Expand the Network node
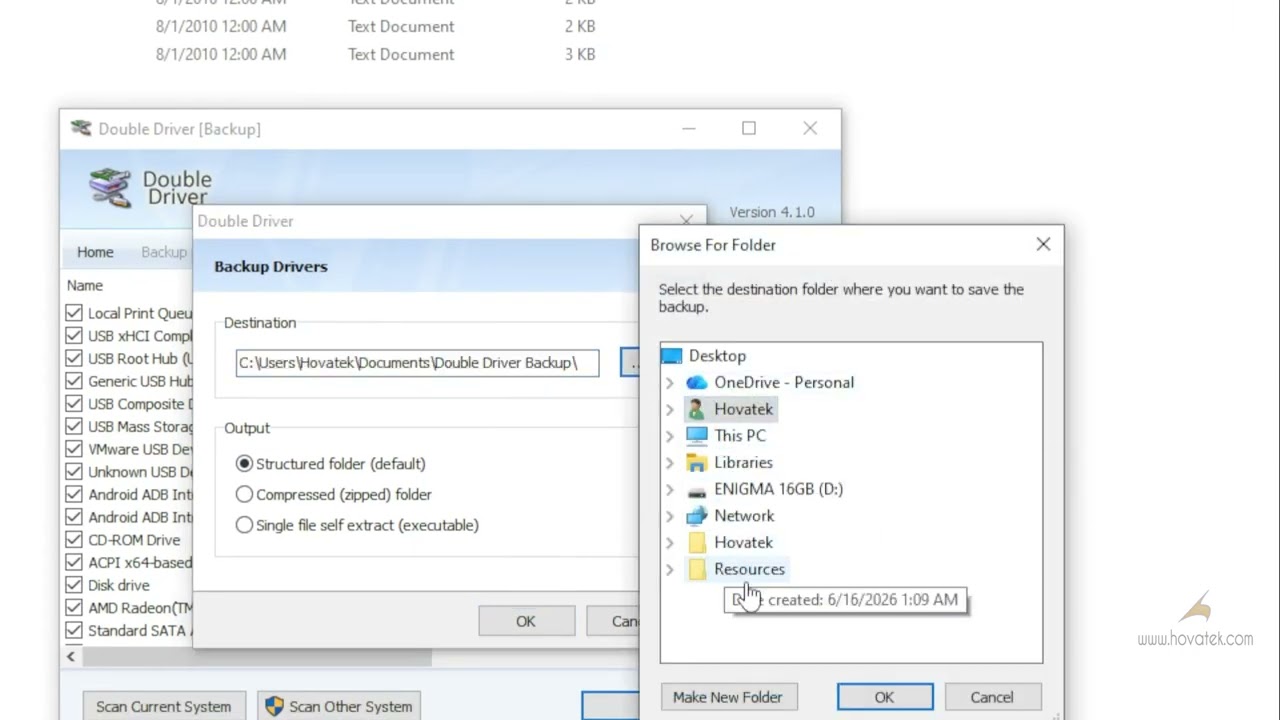 [670, 516]
